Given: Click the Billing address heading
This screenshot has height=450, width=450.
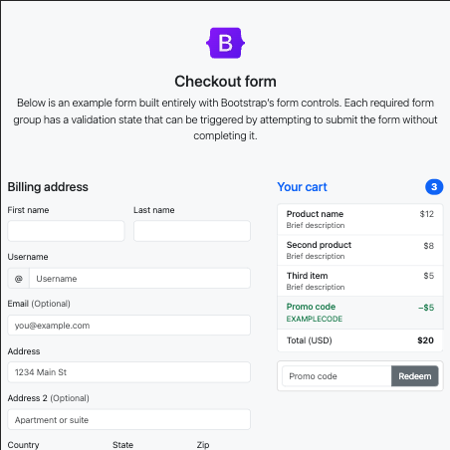Looking at the screenshot, I should pyautogui.click(x=48, y=187).
